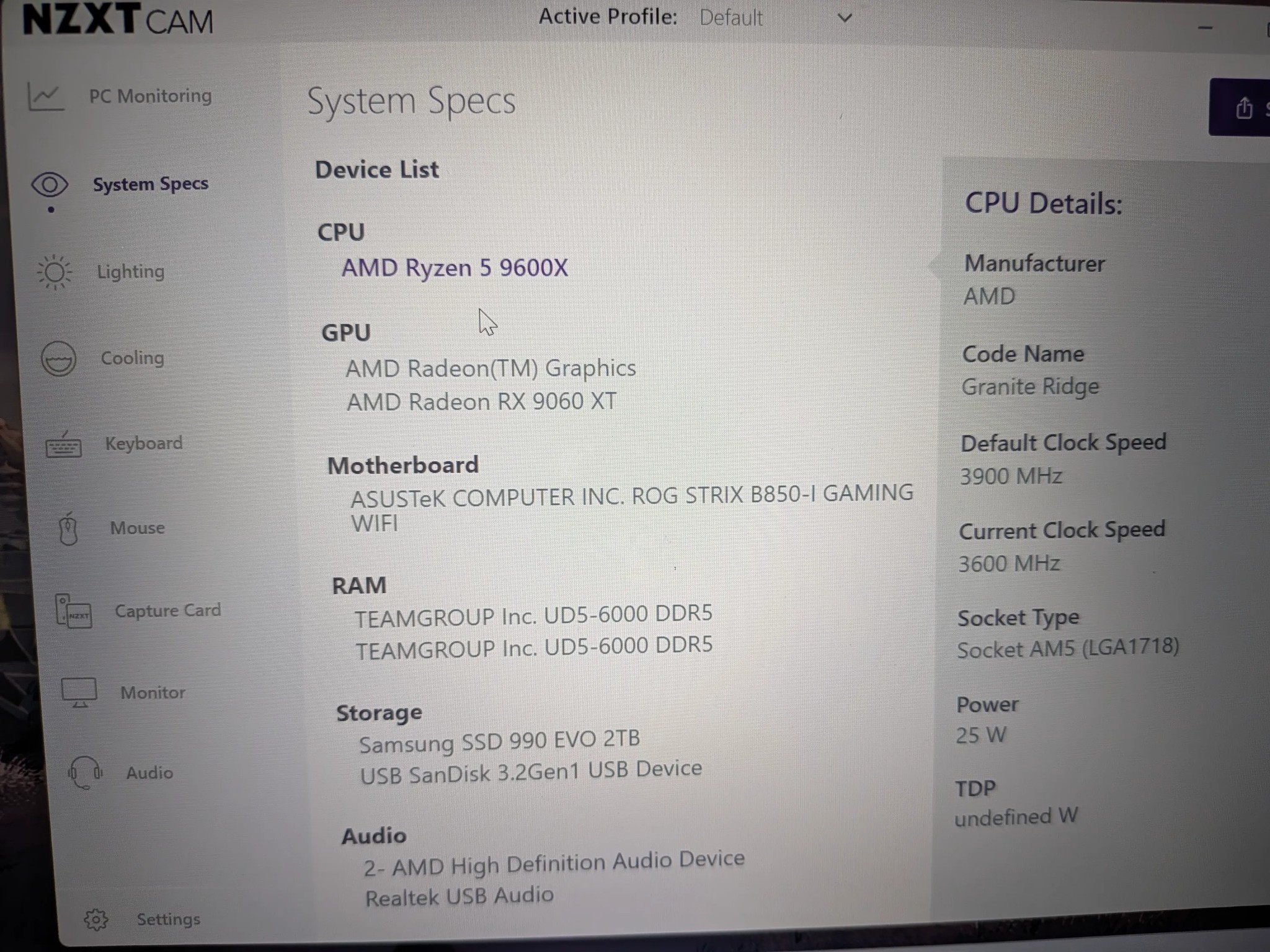Click the undefined W TDP value
Image resolution: width=1270 pixels, height=952 pixels.
[1016, 817]
